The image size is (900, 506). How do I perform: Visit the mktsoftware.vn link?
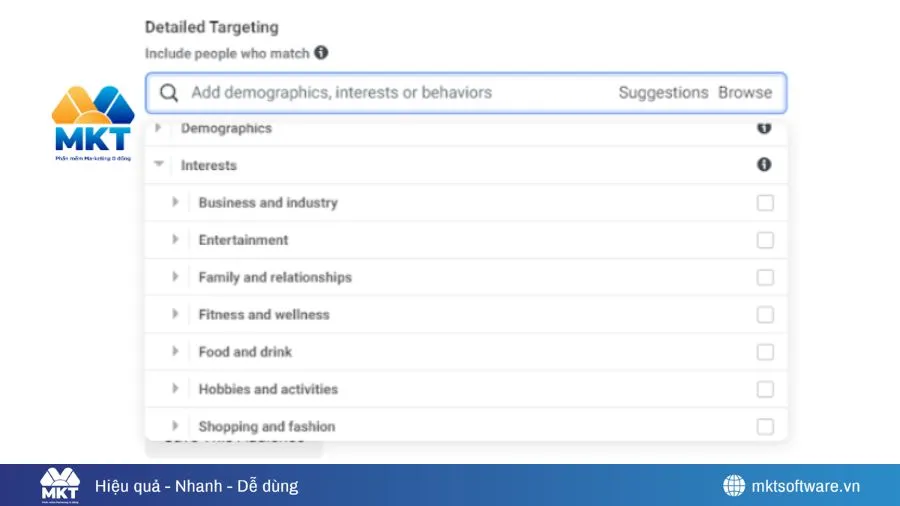(805, 486)
